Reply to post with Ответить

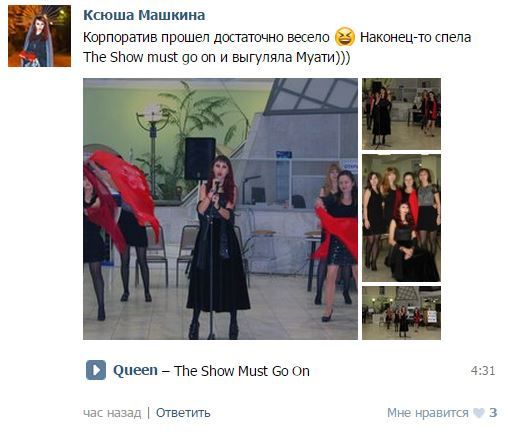(x=183, y=413)
